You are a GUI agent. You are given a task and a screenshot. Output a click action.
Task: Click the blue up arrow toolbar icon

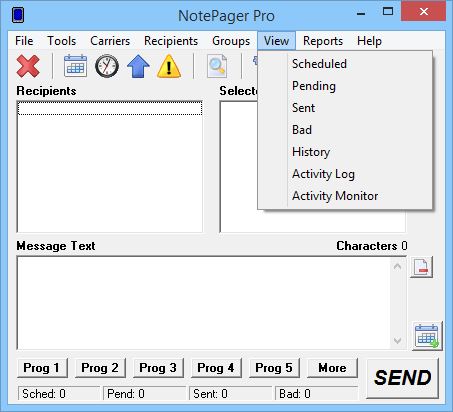pyautogui.click(x=138, y=66)
